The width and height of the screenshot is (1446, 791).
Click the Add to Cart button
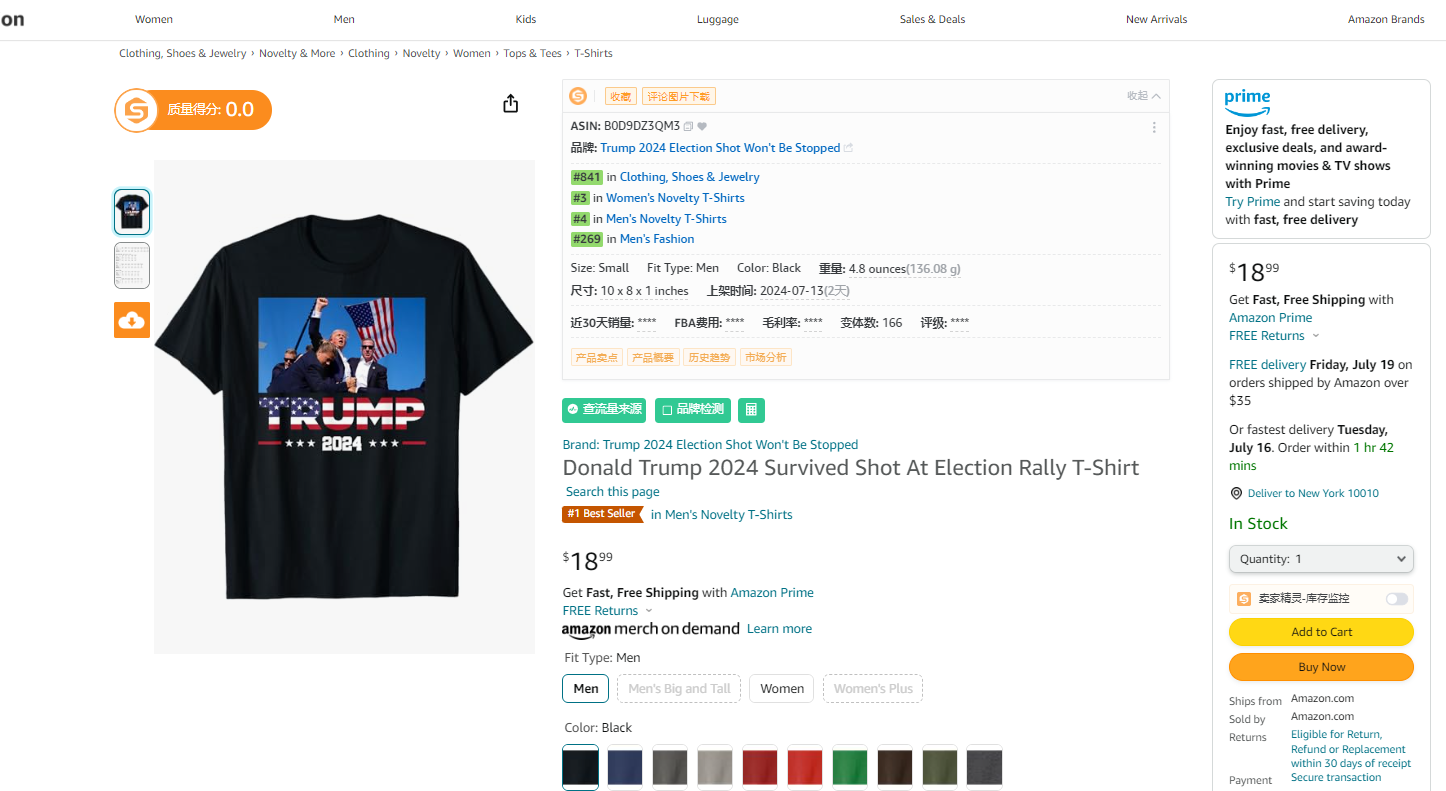[x=1321, y=632]
